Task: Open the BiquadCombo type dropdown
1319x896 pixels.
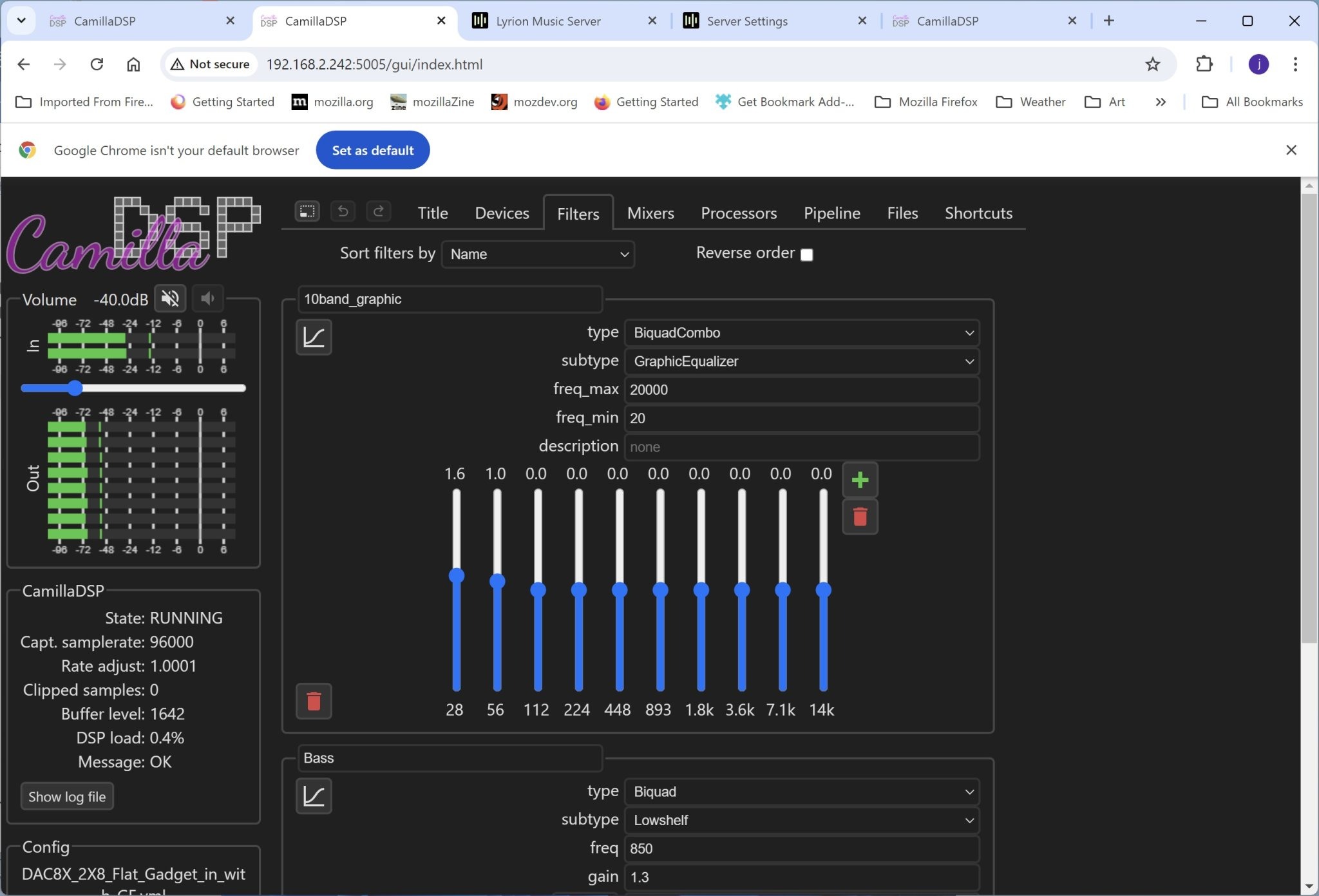Action: tap(802, 332)
